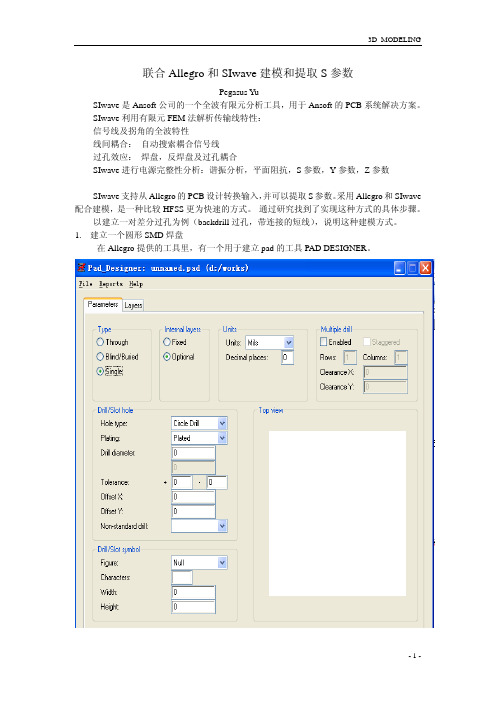The height and width of the screenshot is (702, 496).
Task: Toggle the Staggered checkbox
Action: tap(367, 342)
